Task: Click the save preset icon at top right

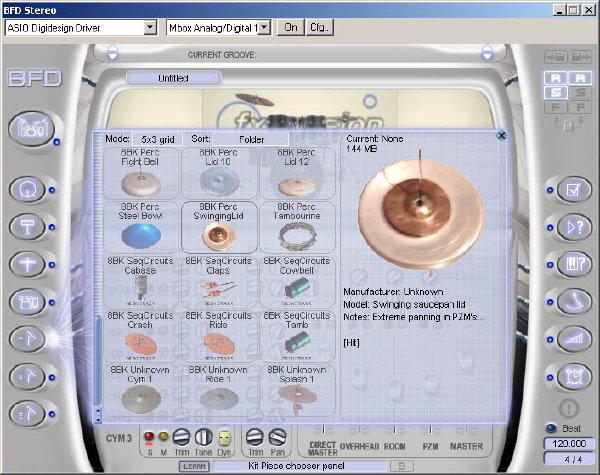Action: [x=580, y=57]
